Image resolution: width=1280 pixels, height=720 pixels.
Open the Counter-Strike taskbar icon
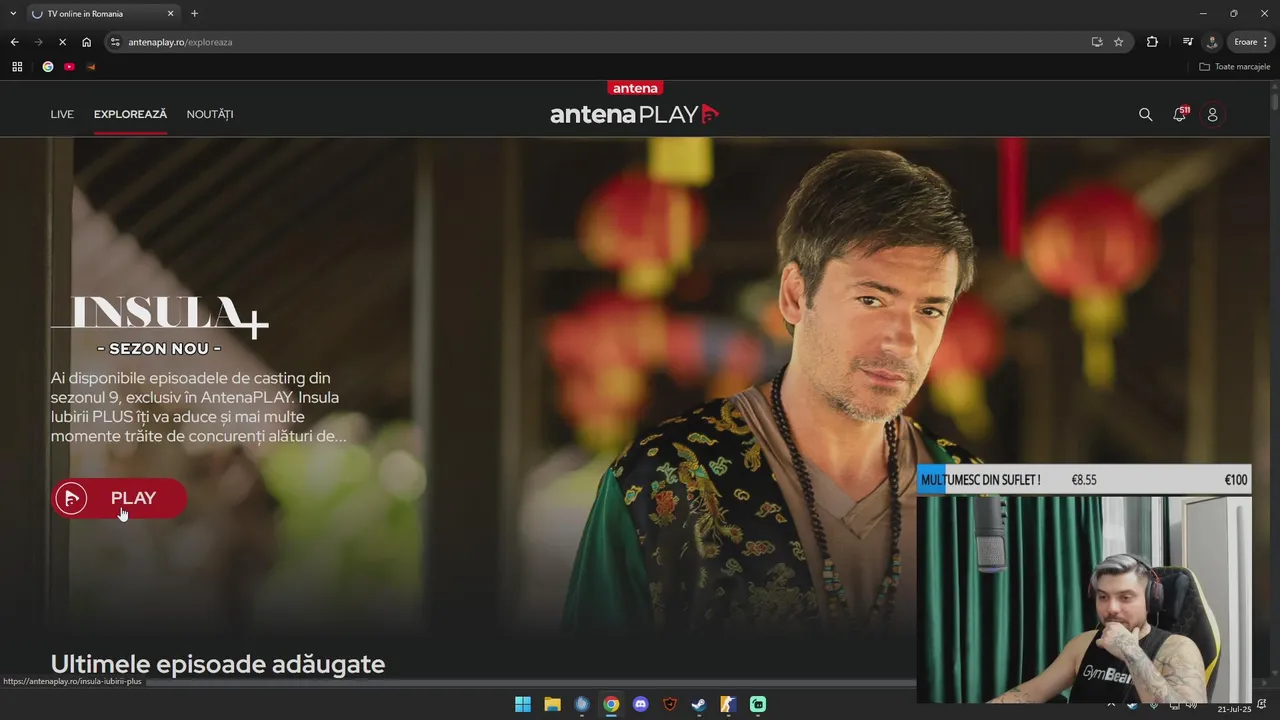[x=728, y=704]
